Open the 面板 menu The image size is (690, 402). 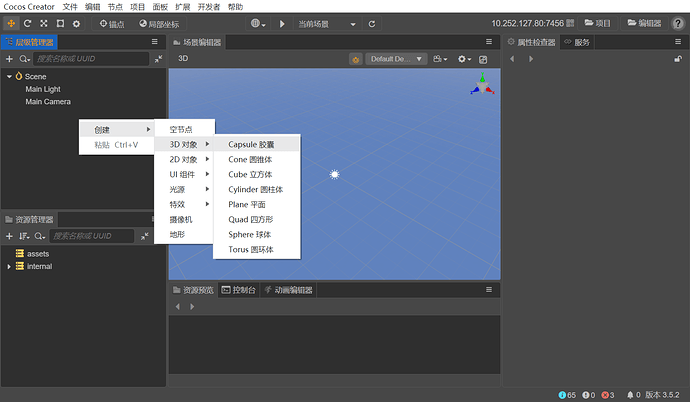click(160, 7)
